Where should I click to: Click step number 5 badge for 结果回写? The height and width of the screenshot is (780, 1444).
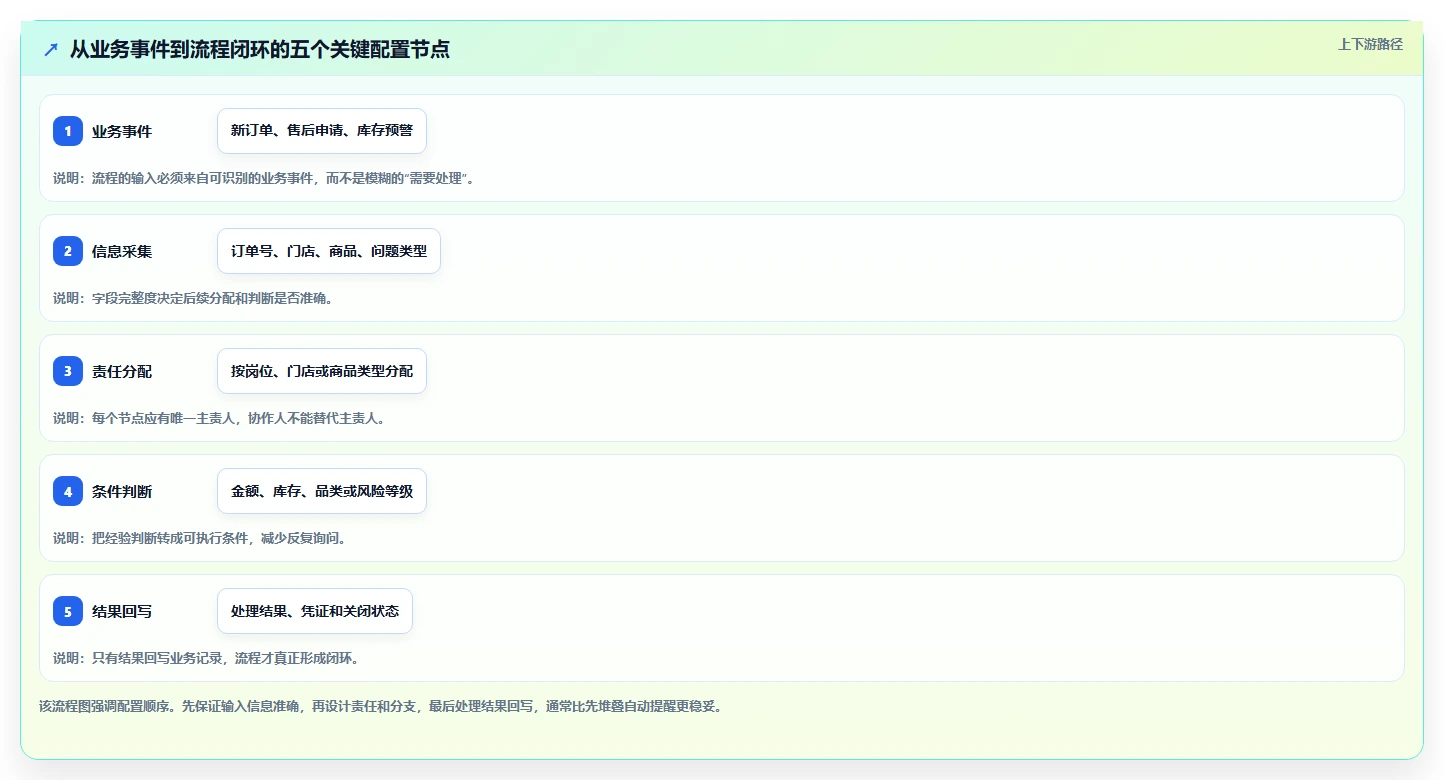68,611
